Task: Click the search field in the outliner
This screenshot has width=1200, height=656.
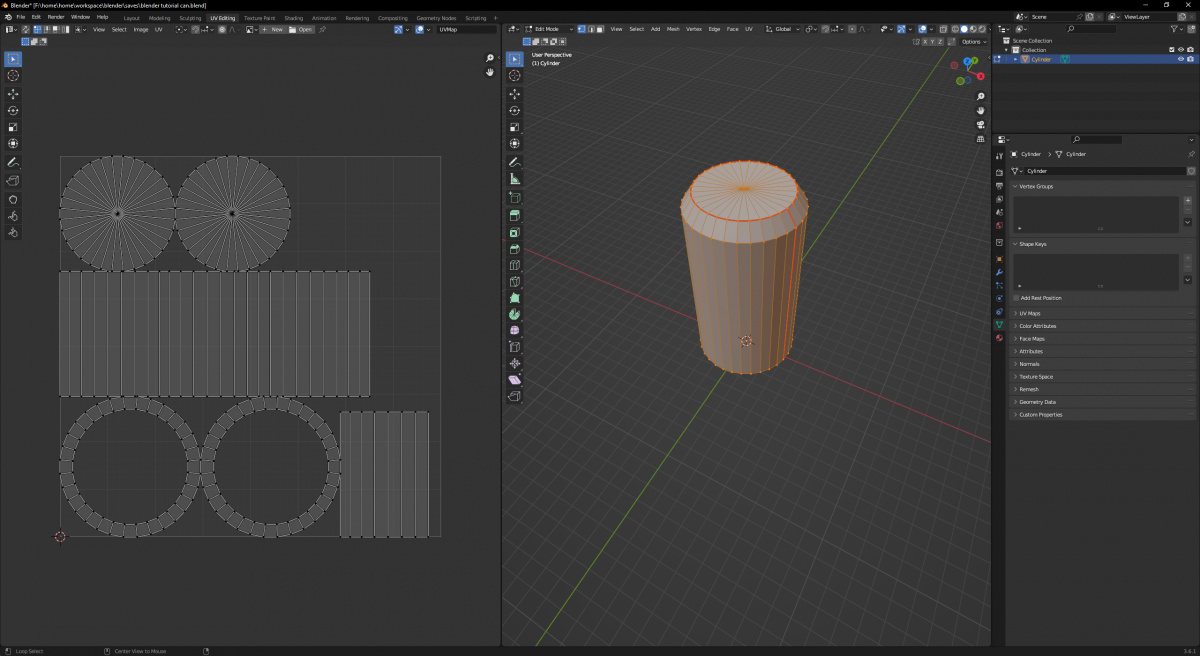Action: (x=1092, y=28)
